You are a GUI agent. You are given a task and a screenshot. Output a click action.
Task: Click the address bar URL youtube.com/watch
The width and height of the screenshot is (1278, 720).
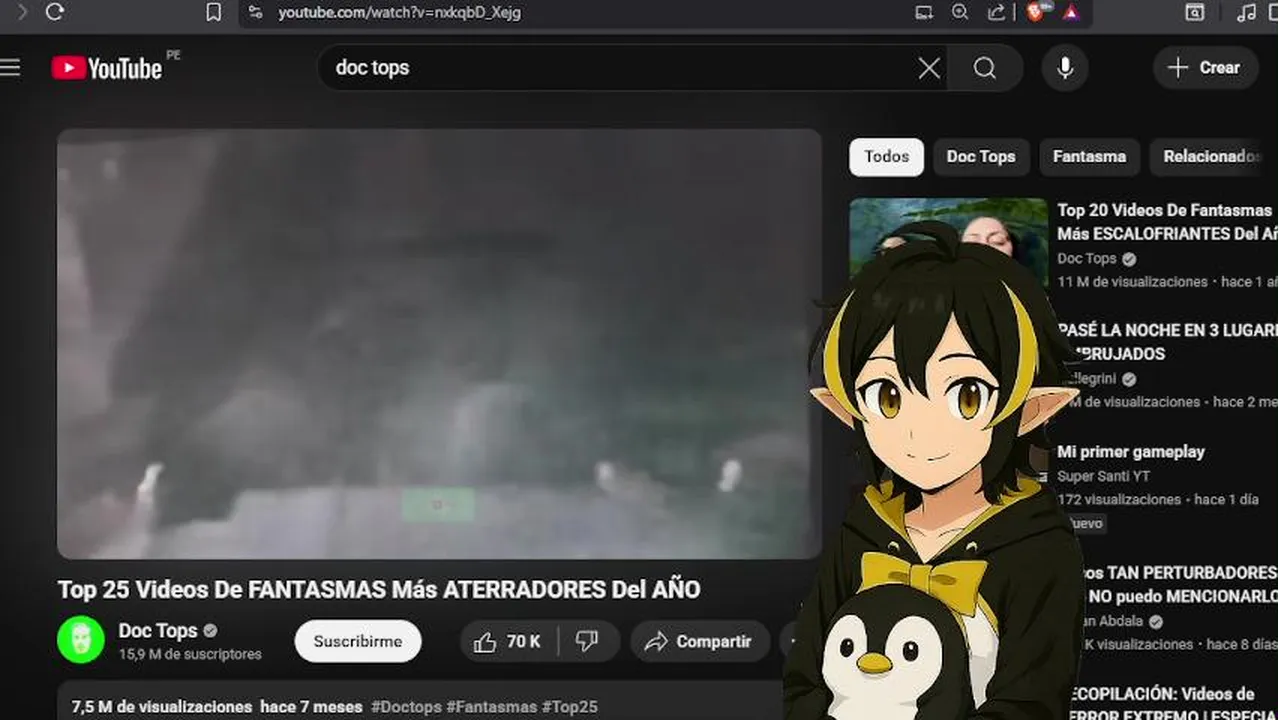click(x=399, y=12)
